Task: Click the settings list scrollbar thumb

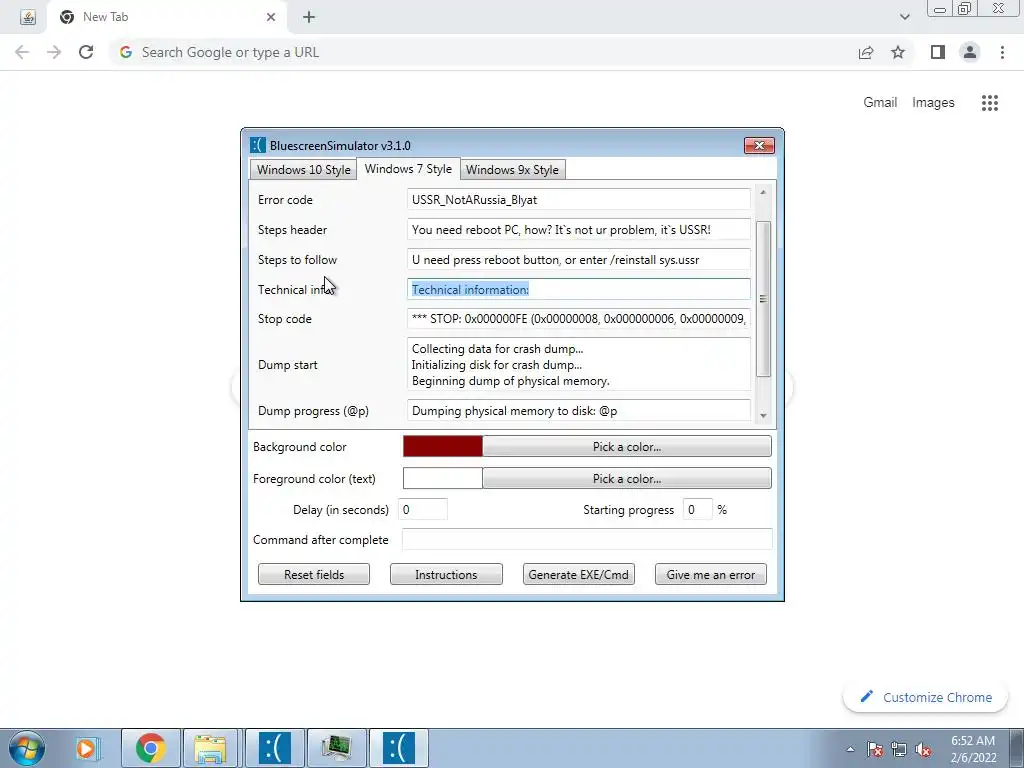Action: click(x=763, y=299)
